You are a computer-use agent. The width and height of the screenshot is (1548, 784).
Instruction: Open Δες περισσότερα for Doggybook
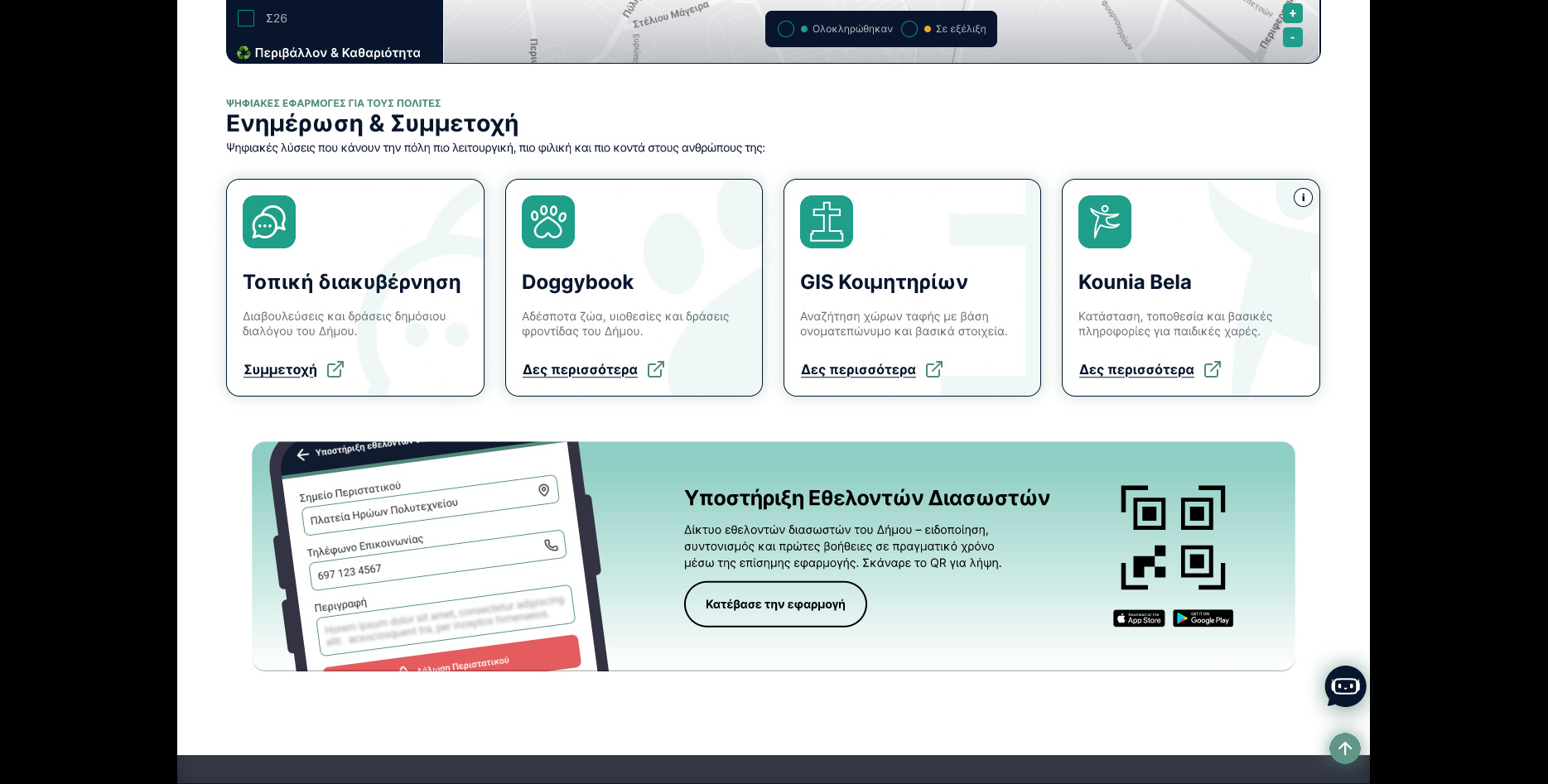tap(580, 370)
